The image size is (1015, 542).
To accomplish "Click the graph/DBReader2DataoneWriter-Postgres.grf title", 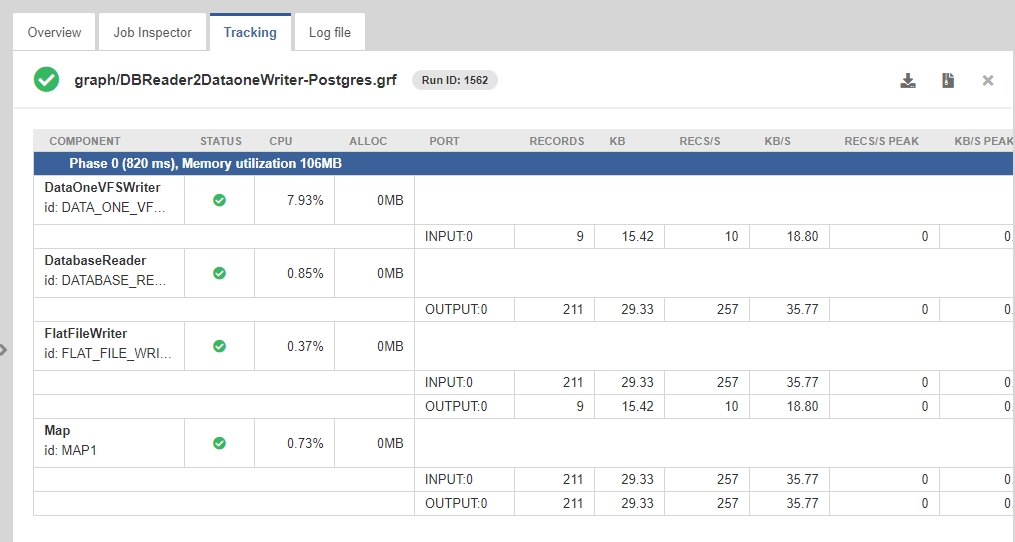I will pyautogui.click(x=236, y=80).
